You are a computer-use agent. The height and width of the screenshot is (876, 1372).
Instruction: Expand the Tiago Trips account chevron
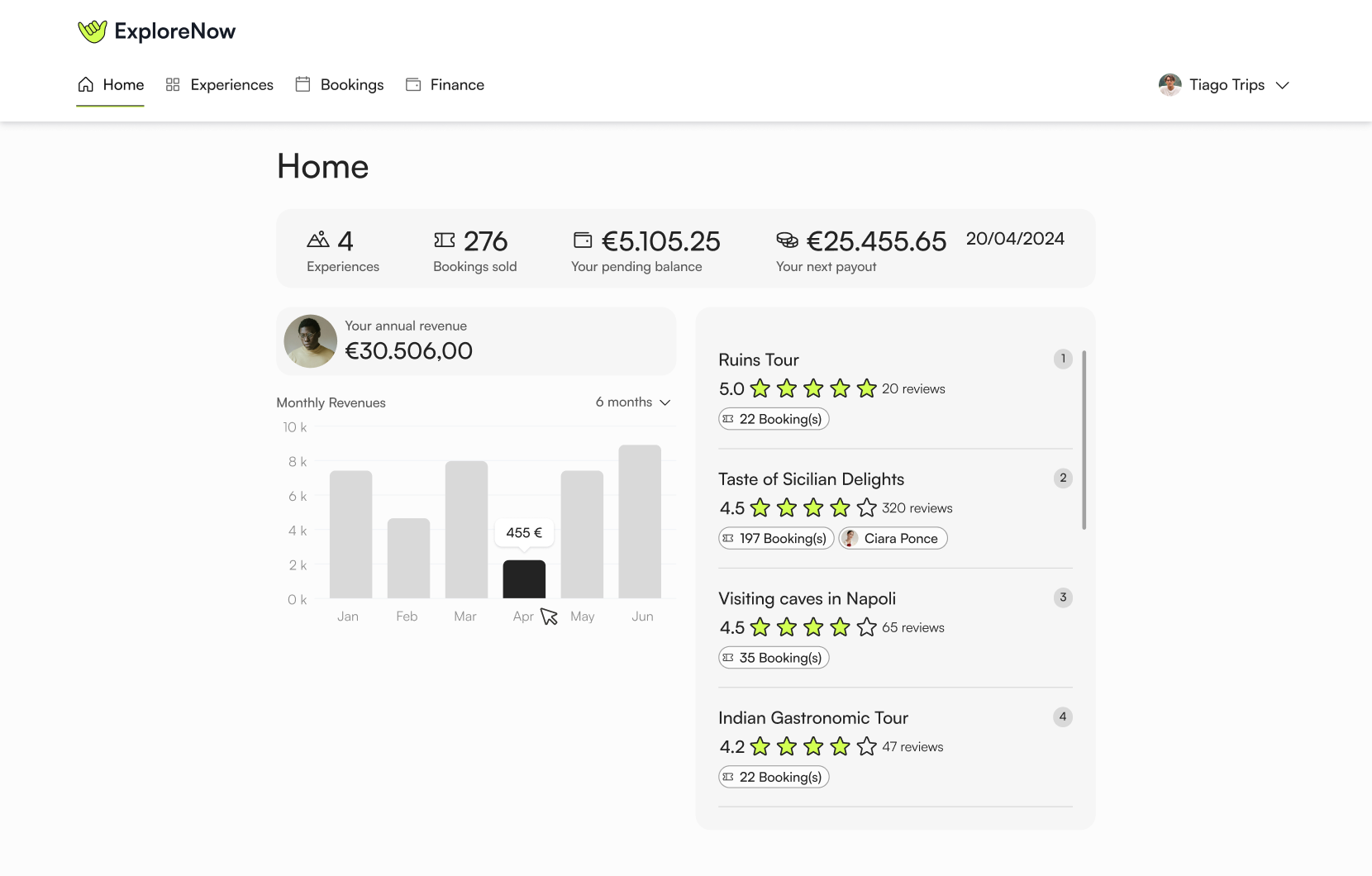click(1283, 85)
